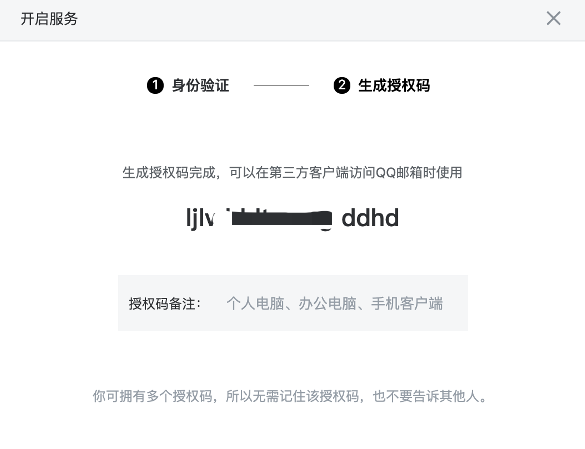Click the 开启服务 dialog title
This screenshot has width=585, height=449.
(49, 19)
